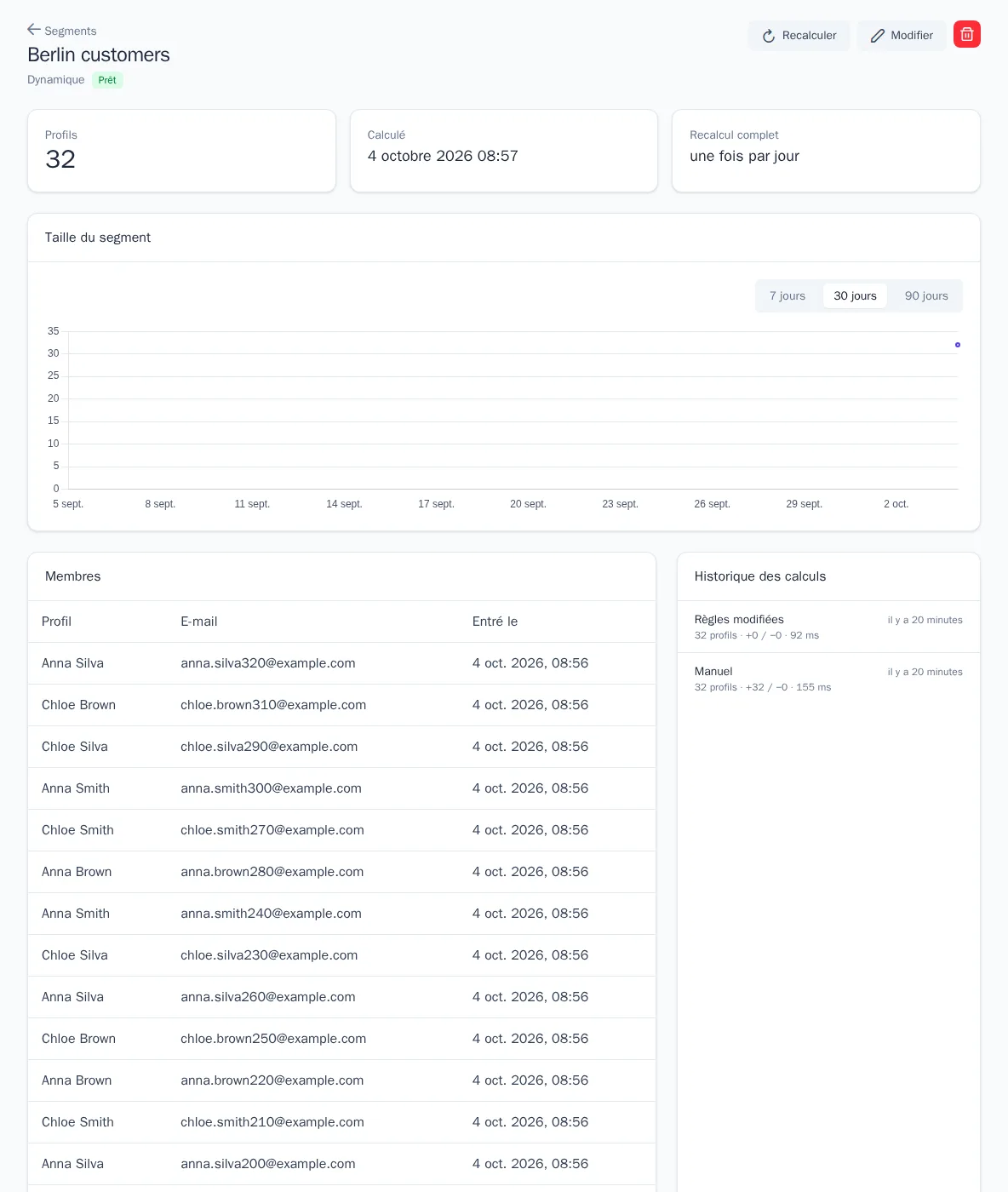Select anna.brown280@example.com in the list
The width and height of the screenshot is (1008, 1192).
click(272, 872)
